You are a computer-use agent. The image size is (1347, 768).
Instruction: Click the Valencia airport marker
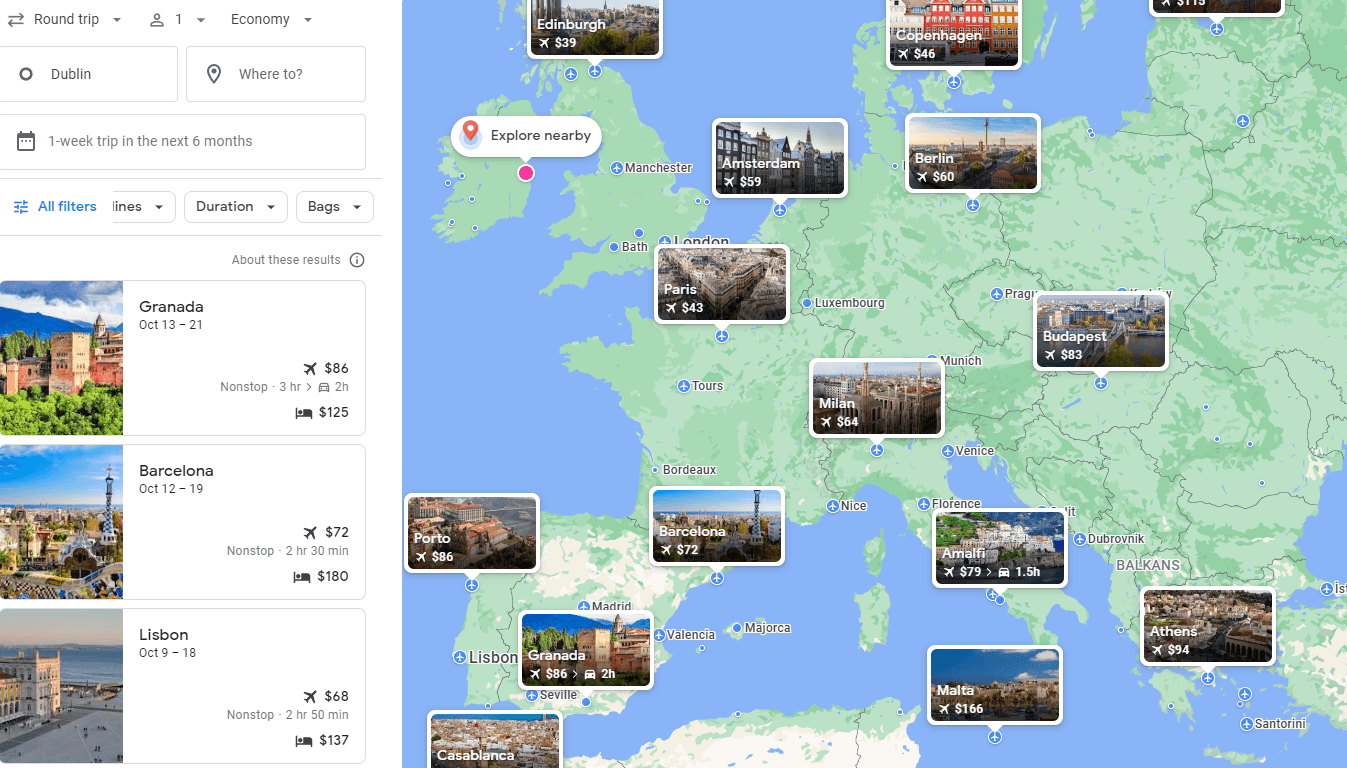click(659, 635)
